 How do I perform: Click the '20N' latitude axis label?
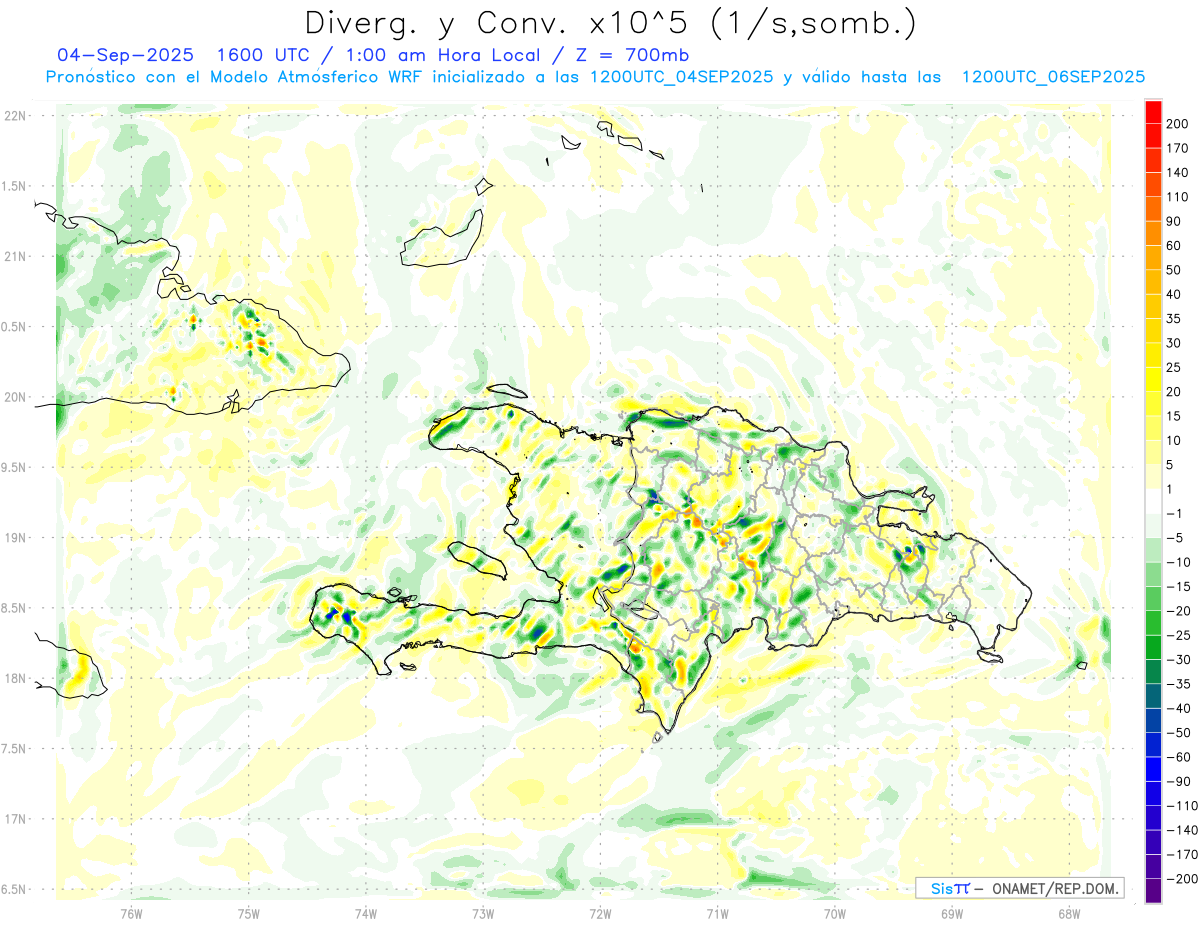tap(15, 397)
